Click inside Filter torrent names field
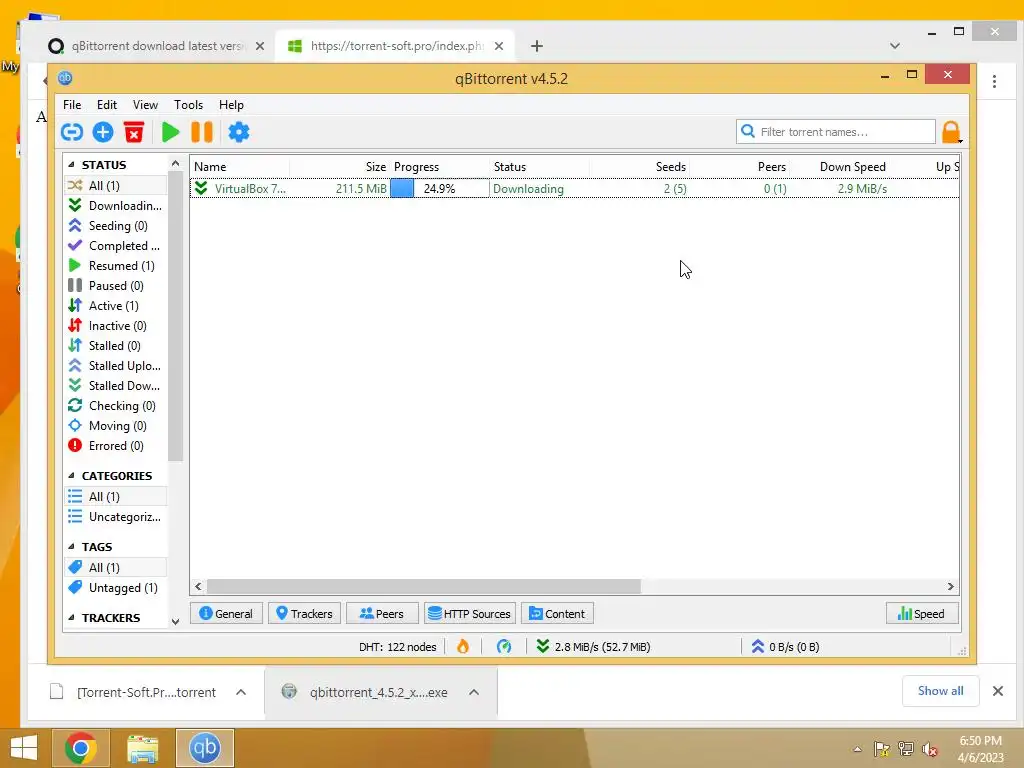Viewport: 1024px width, 768px height. (836, 132)
